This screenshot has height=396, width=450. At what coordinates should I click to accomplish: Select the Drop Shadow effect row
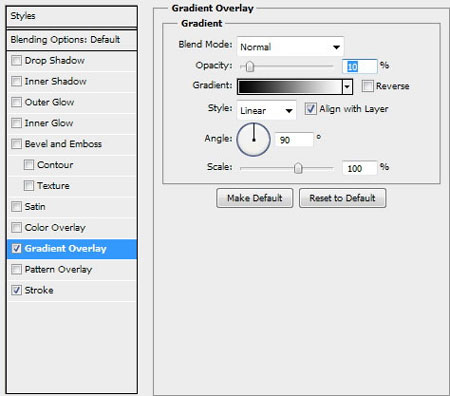tap(72, 61)
